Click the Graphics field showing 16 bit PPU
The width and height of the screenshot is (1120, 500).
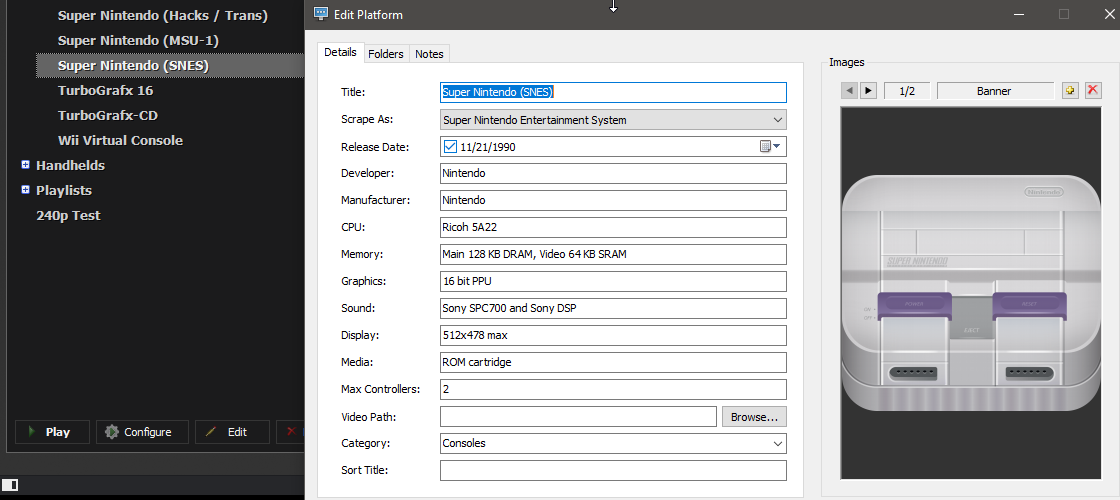613,281
